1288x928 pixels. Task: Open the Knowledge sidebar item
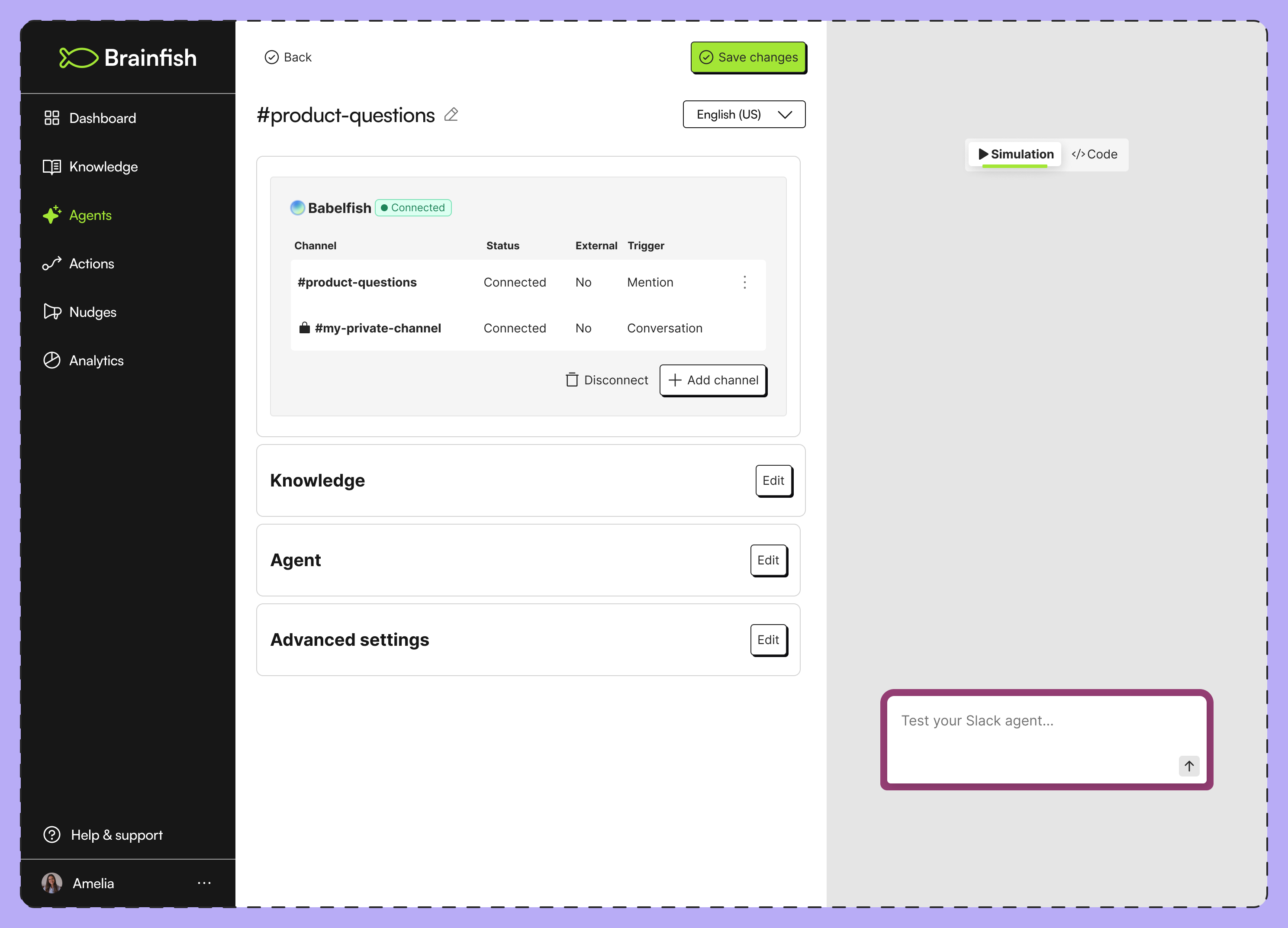point(103,167)
